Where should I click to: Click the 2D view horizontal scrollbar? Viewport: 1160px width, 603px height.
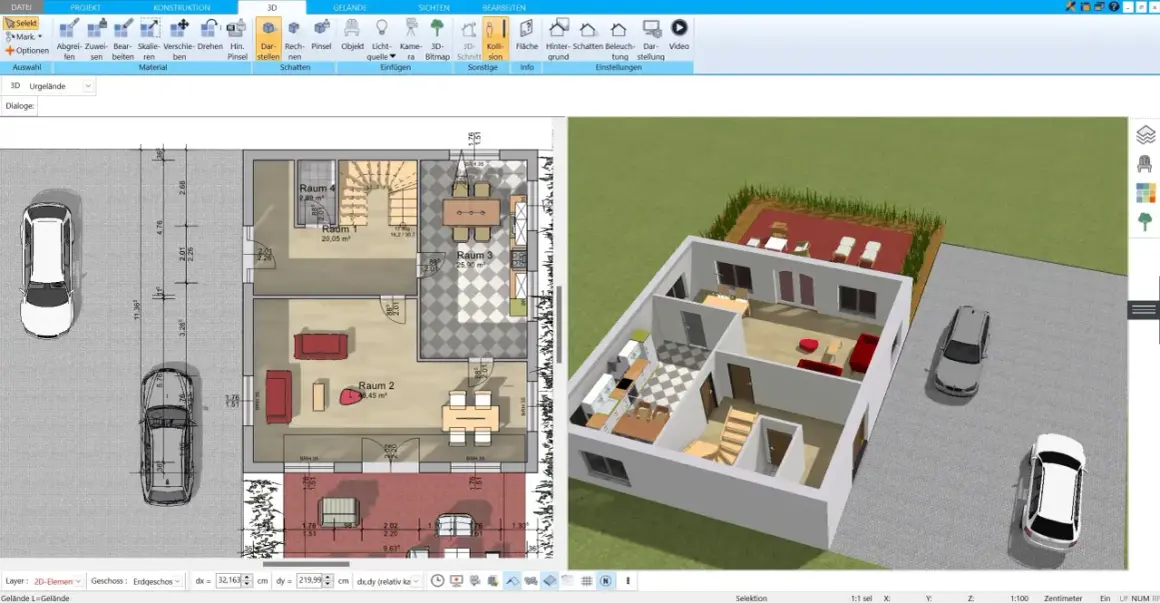tap(306, 564)
